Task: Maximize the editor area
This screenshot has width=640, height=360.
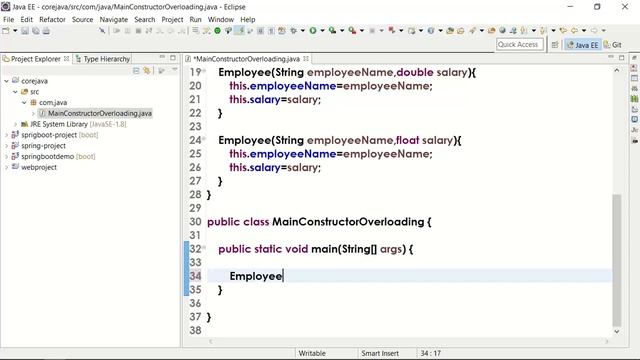Action: pos(621,58)
